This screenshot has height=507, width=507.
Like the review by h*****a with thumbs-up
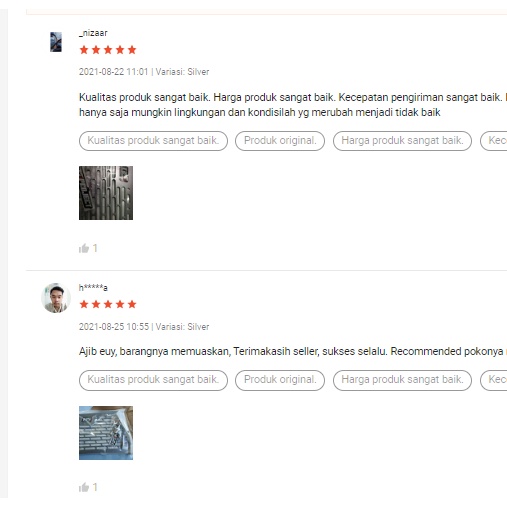pyautogui.click(x=84, y=487)
